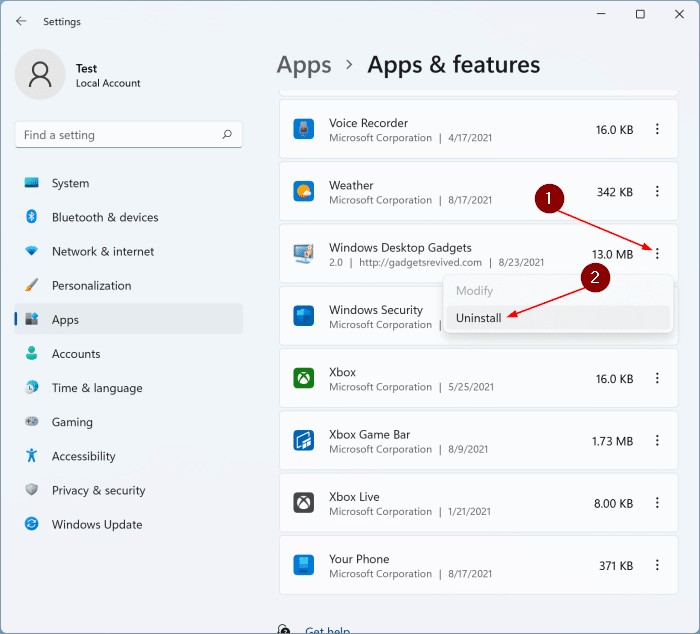Click the Your Phone app icon
The image size is (700, 634).
[304, 565]
